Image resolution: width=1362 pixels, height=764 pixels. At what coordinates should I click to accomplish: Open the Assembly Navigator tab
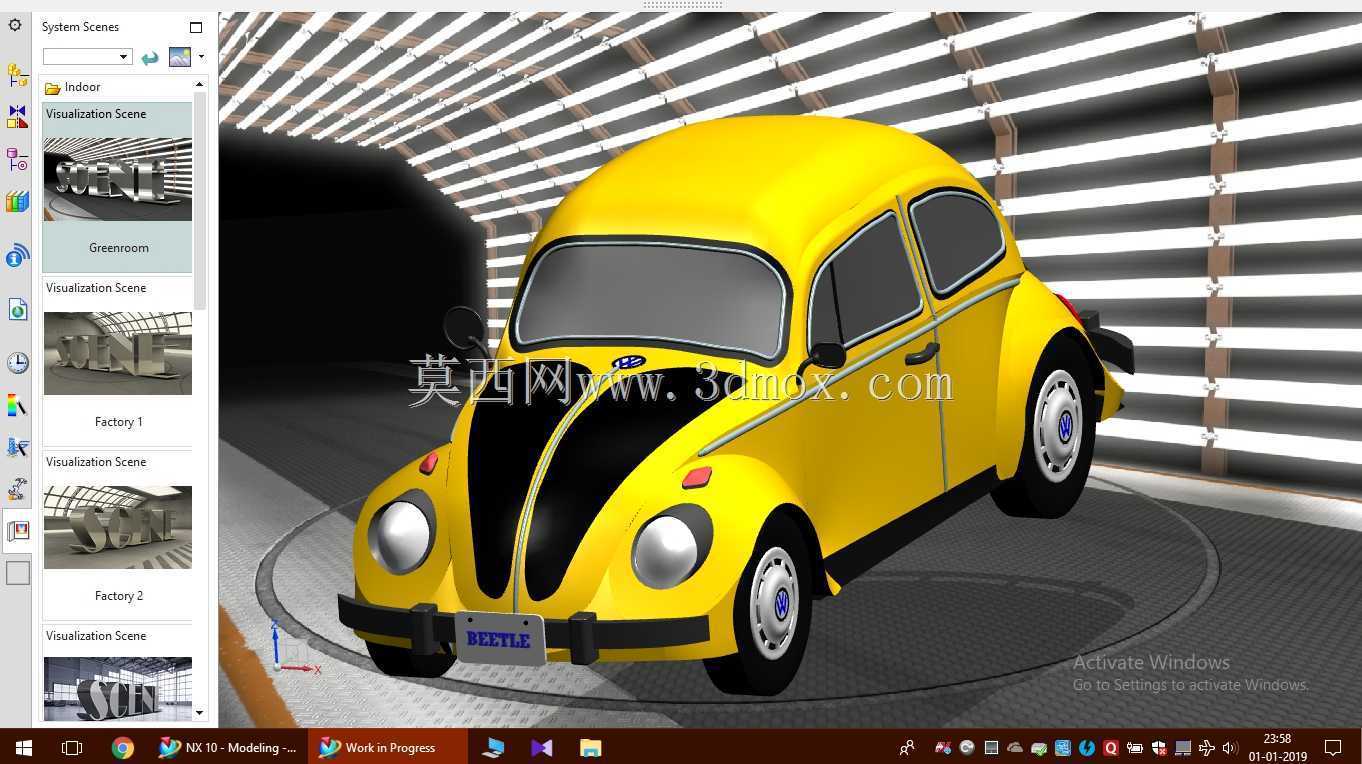[x=17, y=75]
